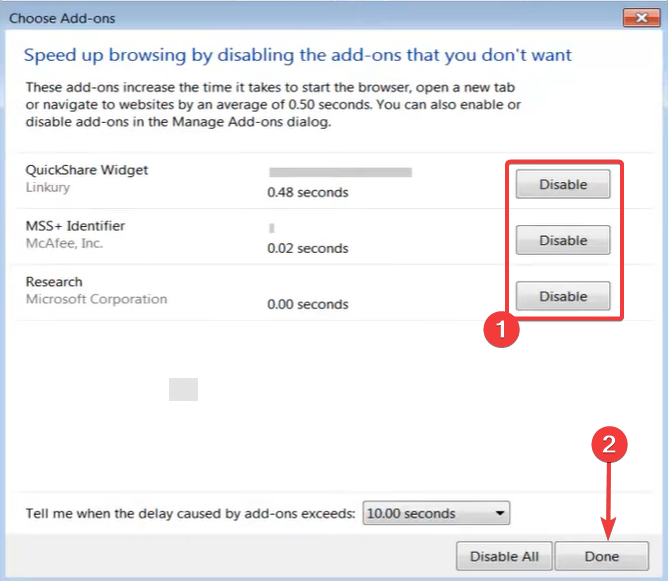Disable the MSS+ Identifier add-on
The height and width of the screenshot is (581, 668).
pyautogui.click(x=563, y=240)
